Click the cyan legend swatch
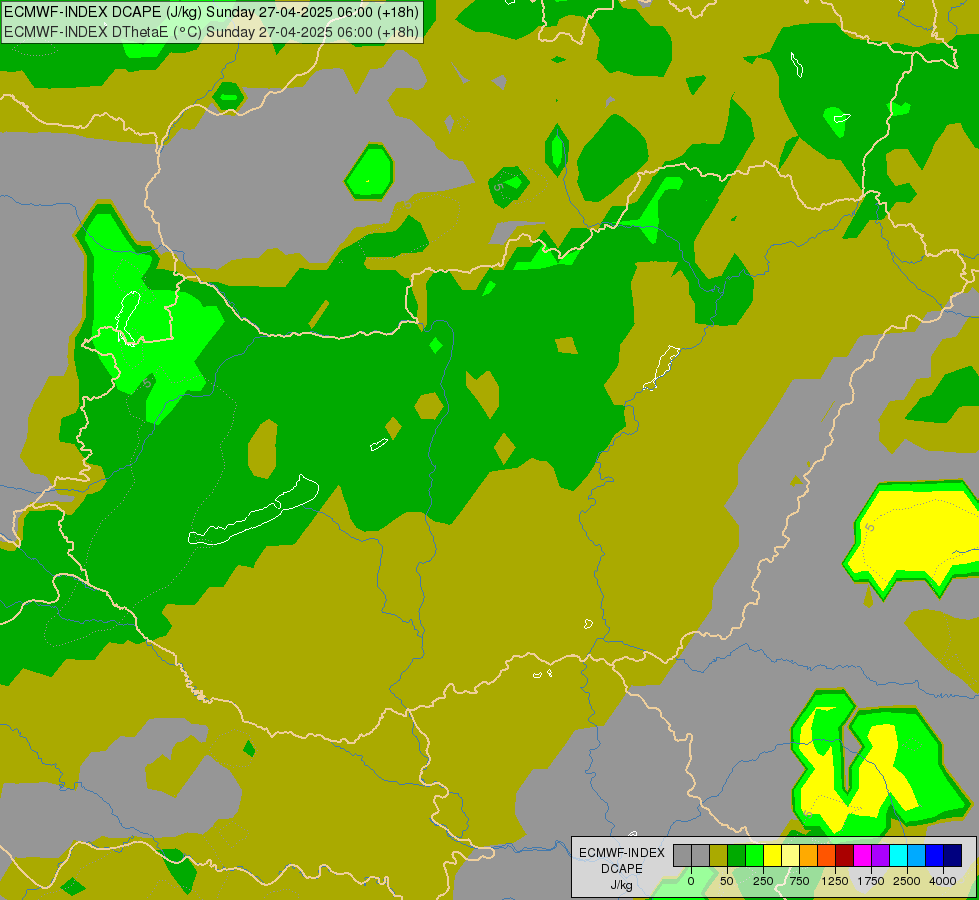979x900 pixels. point(898,855)
